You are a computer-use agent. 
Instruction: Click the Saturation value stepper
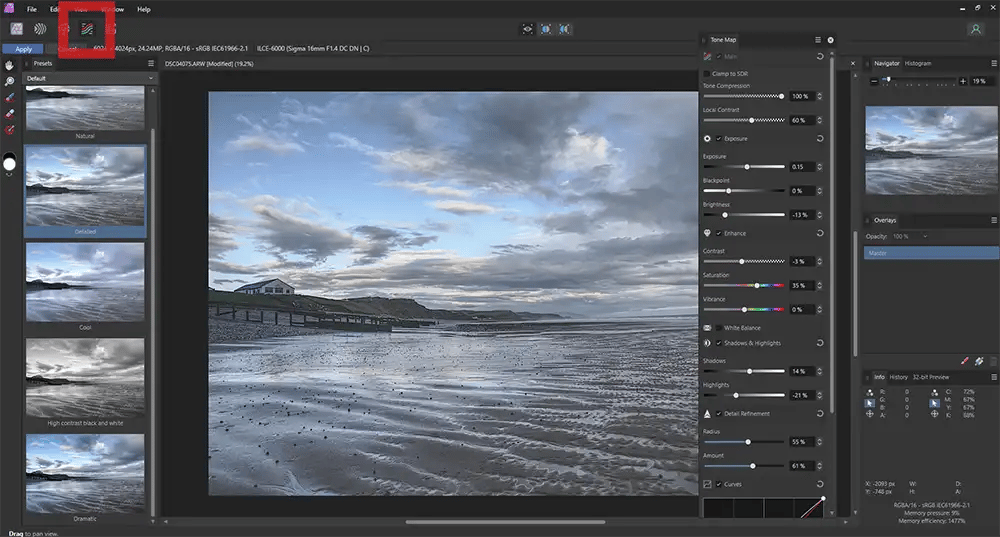click(x=820, y=286)
